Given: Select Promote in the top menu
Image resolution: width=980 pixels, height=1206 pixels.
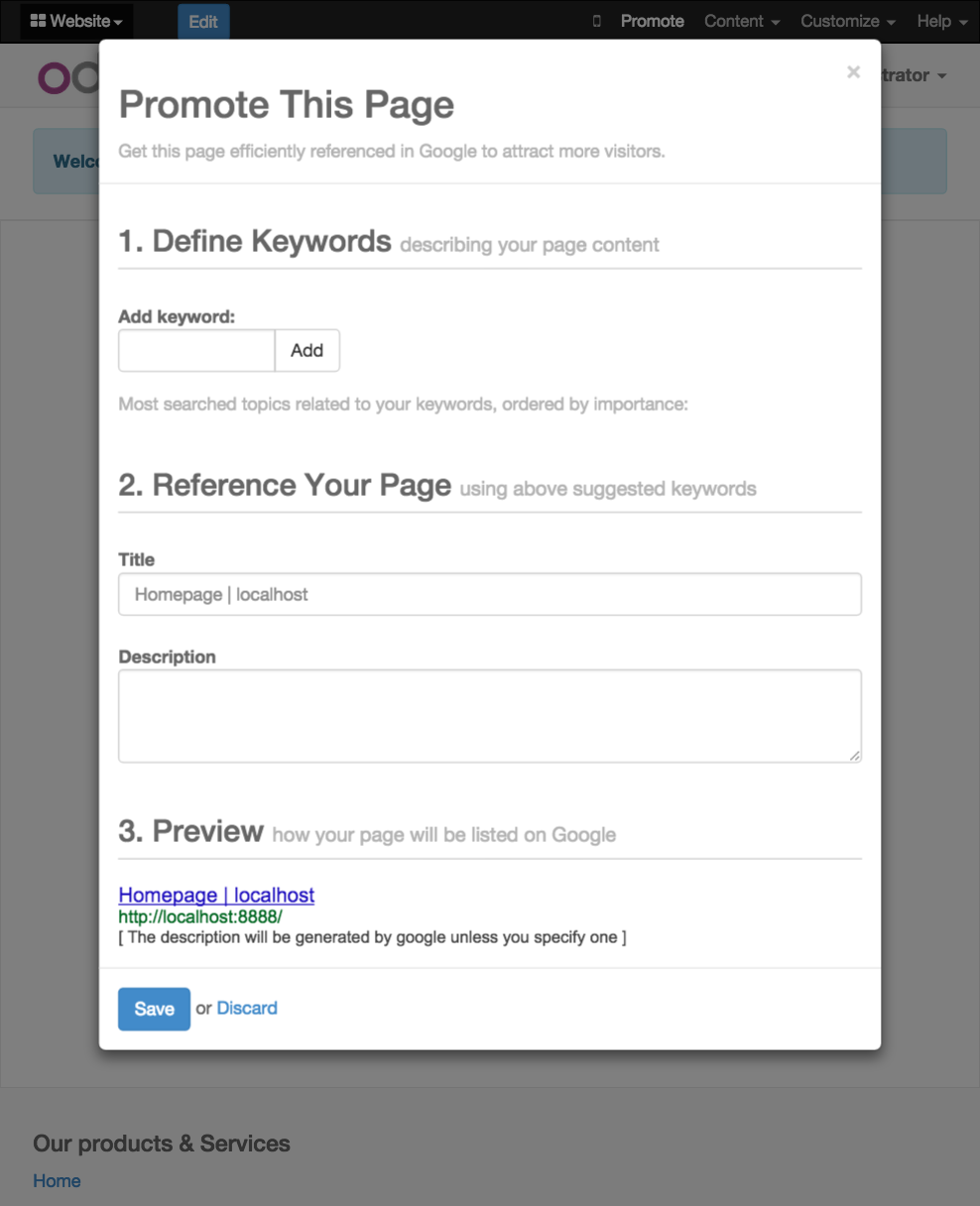Looking at the screenshot, I should tap(652, 21).
